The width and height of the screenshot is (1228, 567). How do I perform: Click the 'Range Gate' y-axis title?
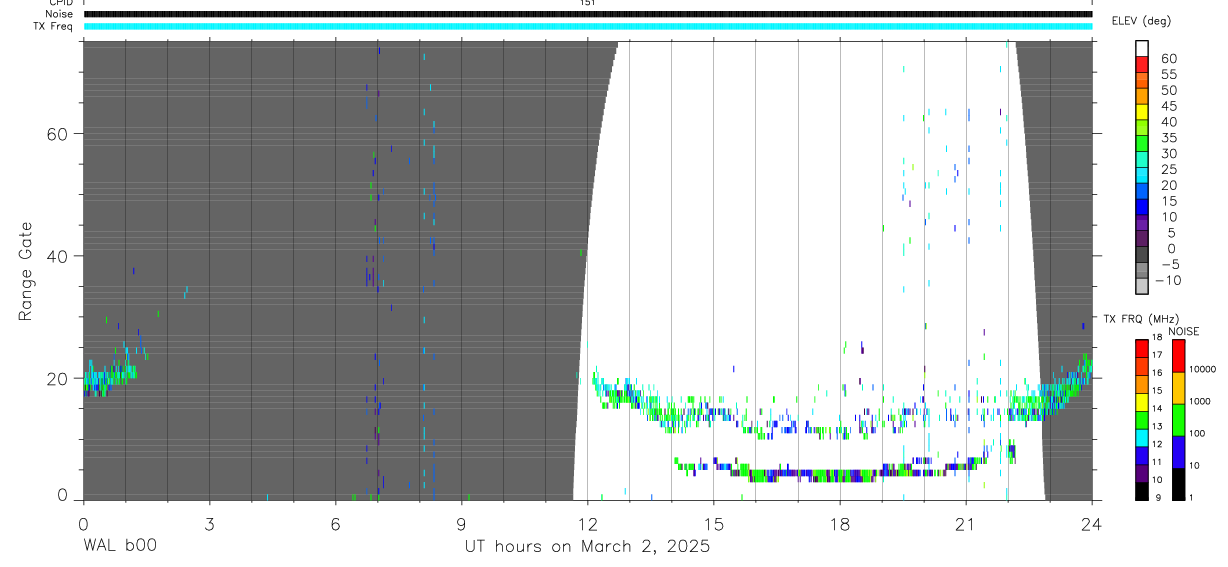25,271
